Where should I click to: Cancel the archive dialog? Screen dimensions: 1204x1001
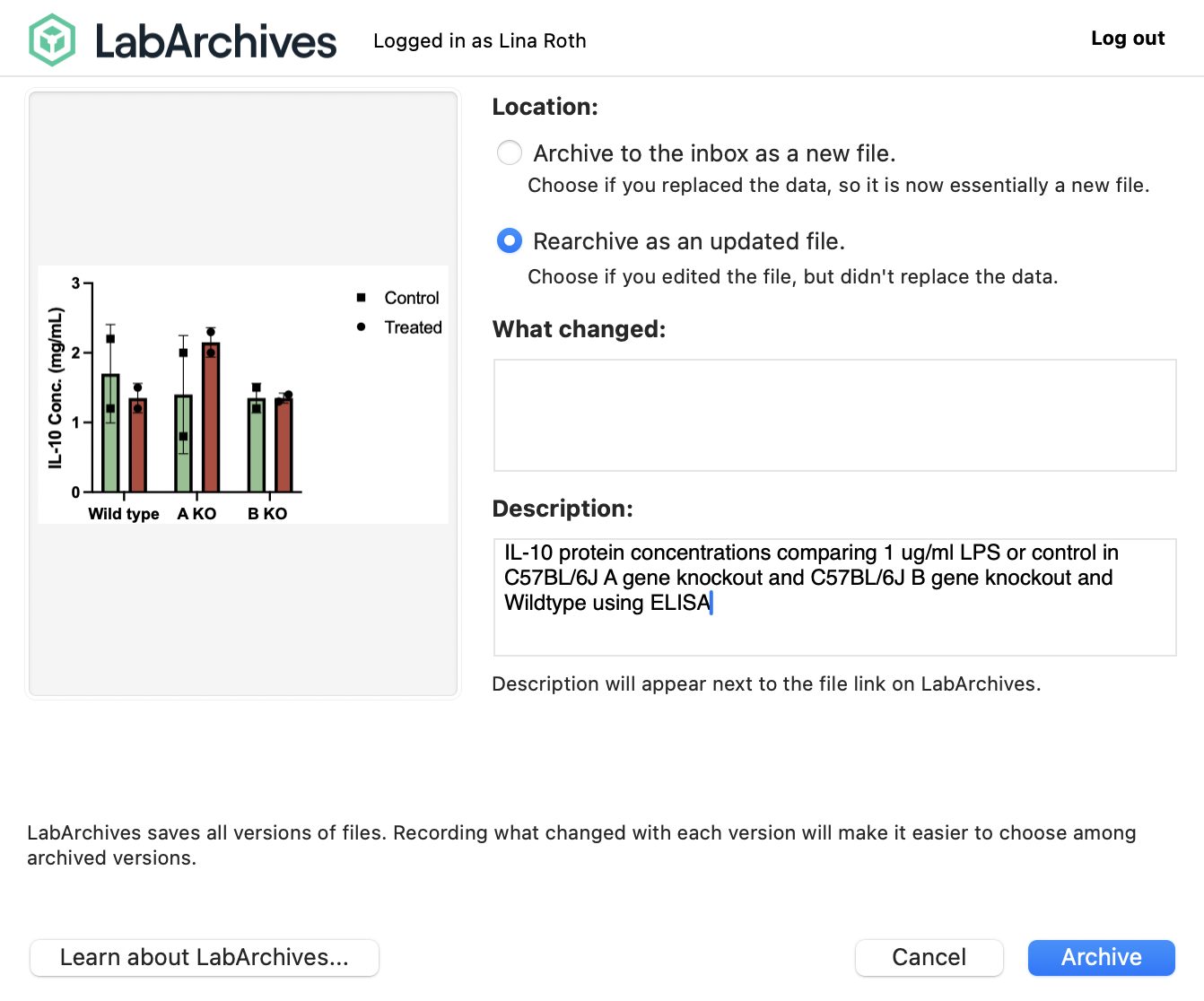pos(929,957)
